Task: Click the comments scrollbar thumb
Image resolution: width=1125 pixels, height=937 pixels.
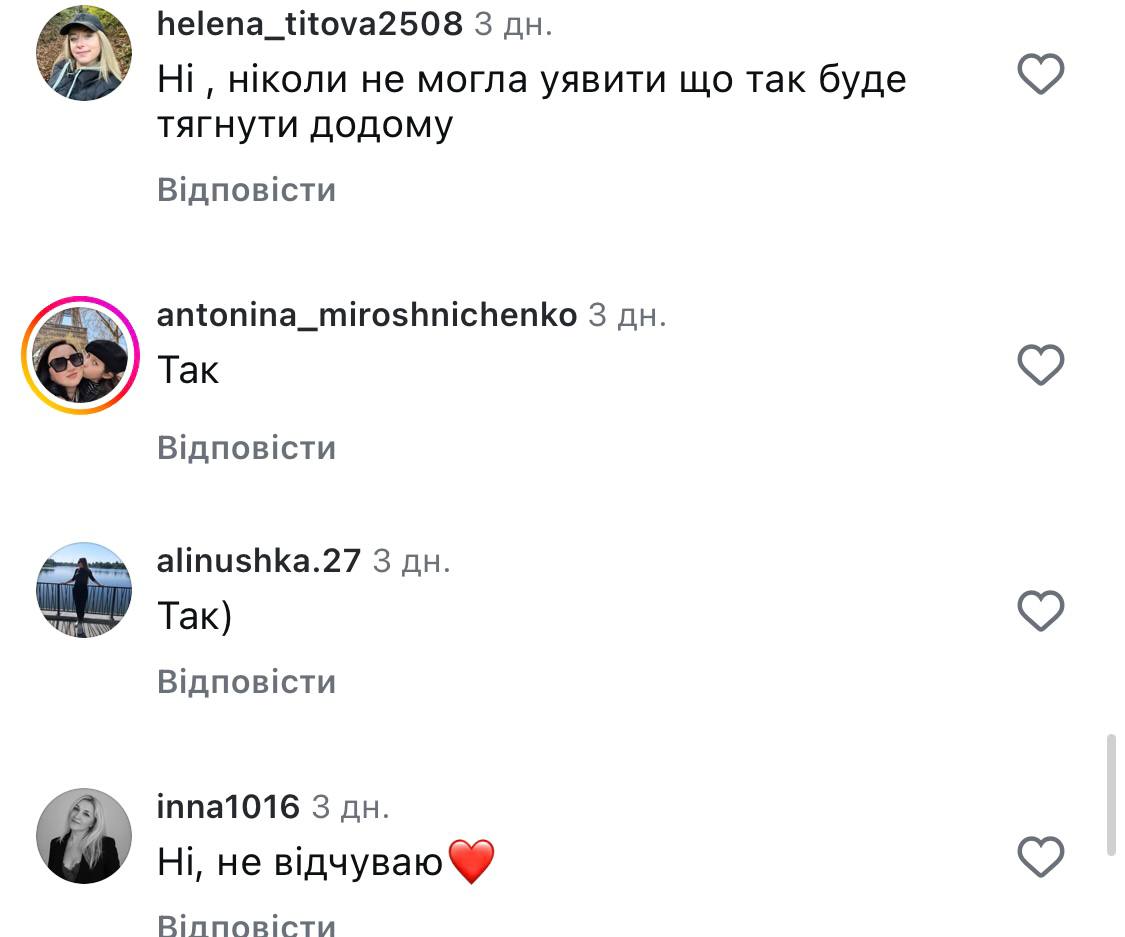Action: [1111, 795]
